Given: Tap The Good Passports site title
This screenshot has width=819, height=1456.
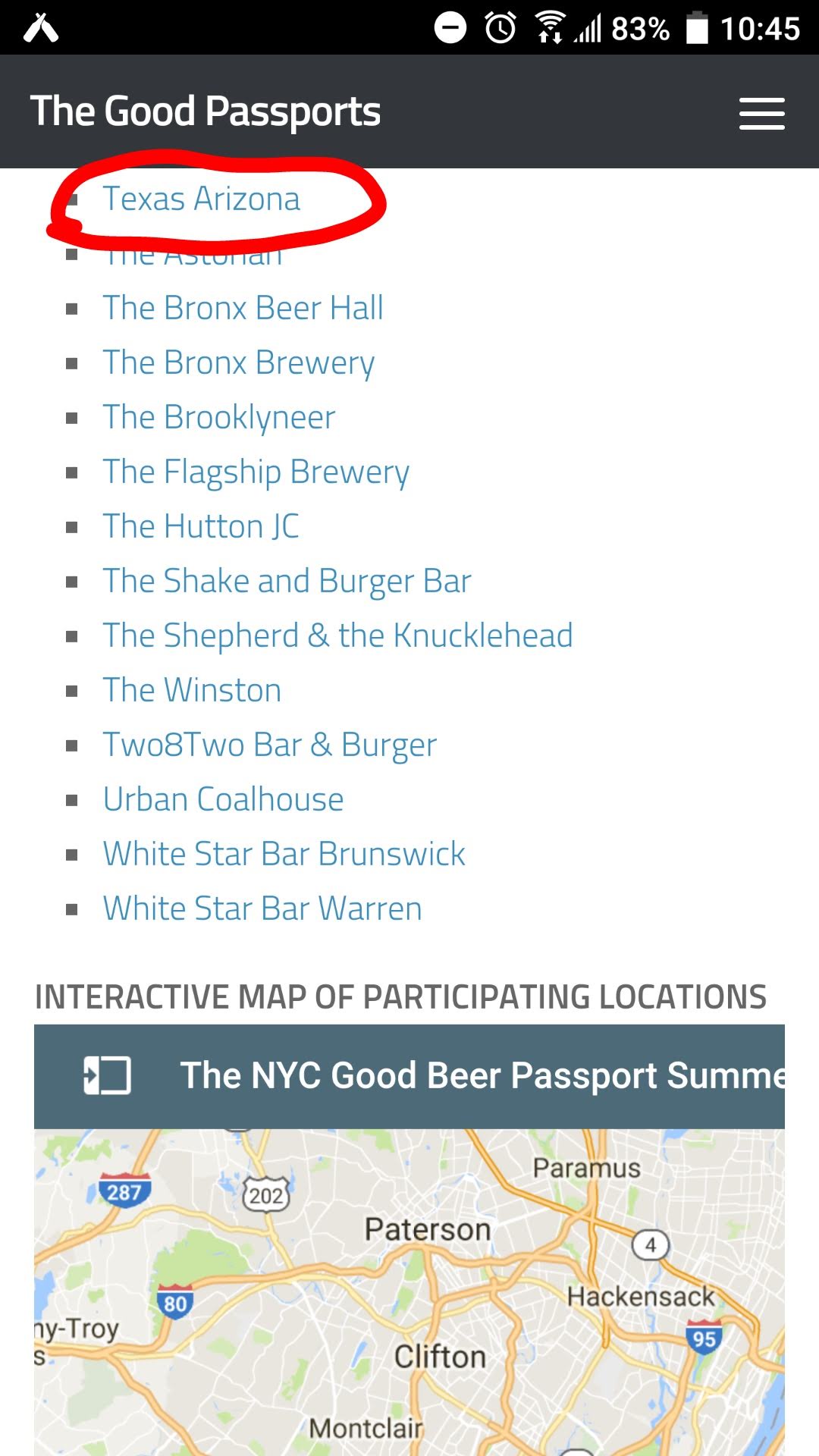Looking at the screenshot, I should [206, 111].
